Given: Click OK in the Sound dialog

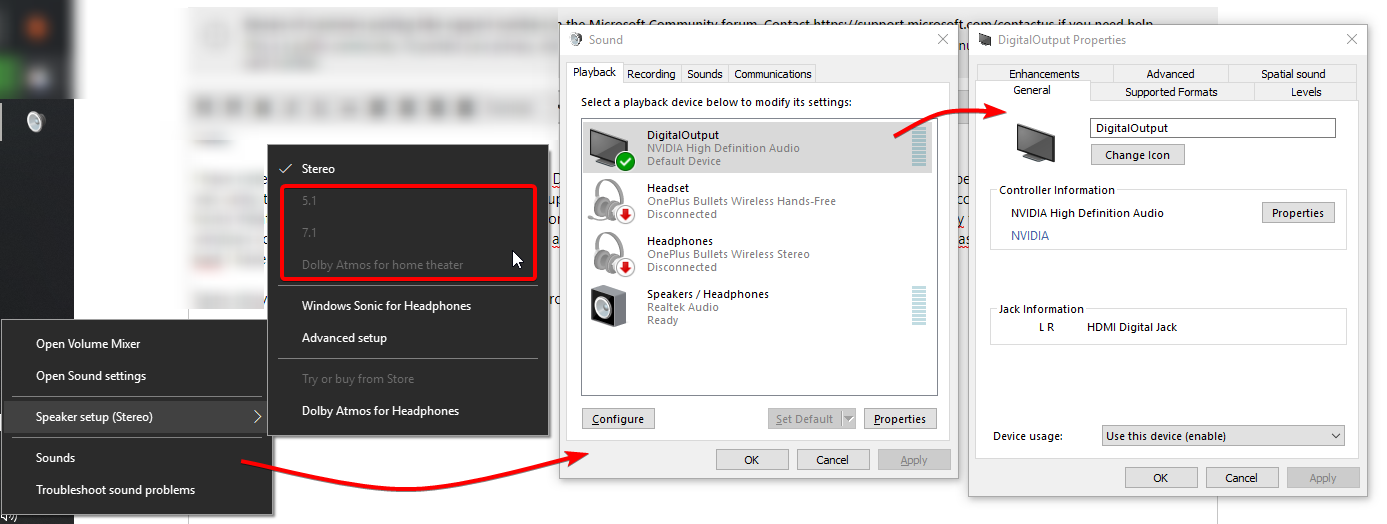Looking at the screenshot, I should 752,460.
